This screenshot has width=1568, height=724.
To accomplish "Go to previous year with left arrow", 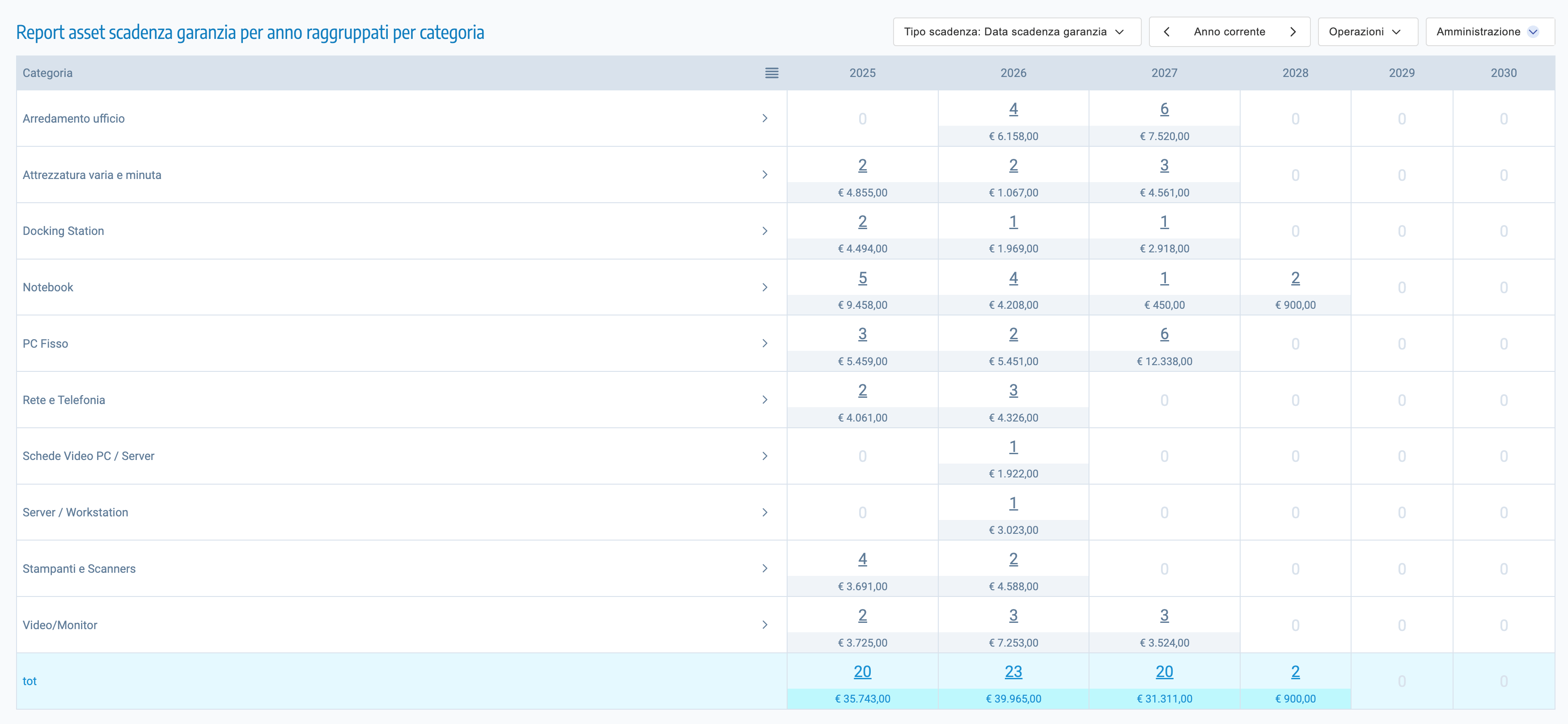I will [1166, 32].
